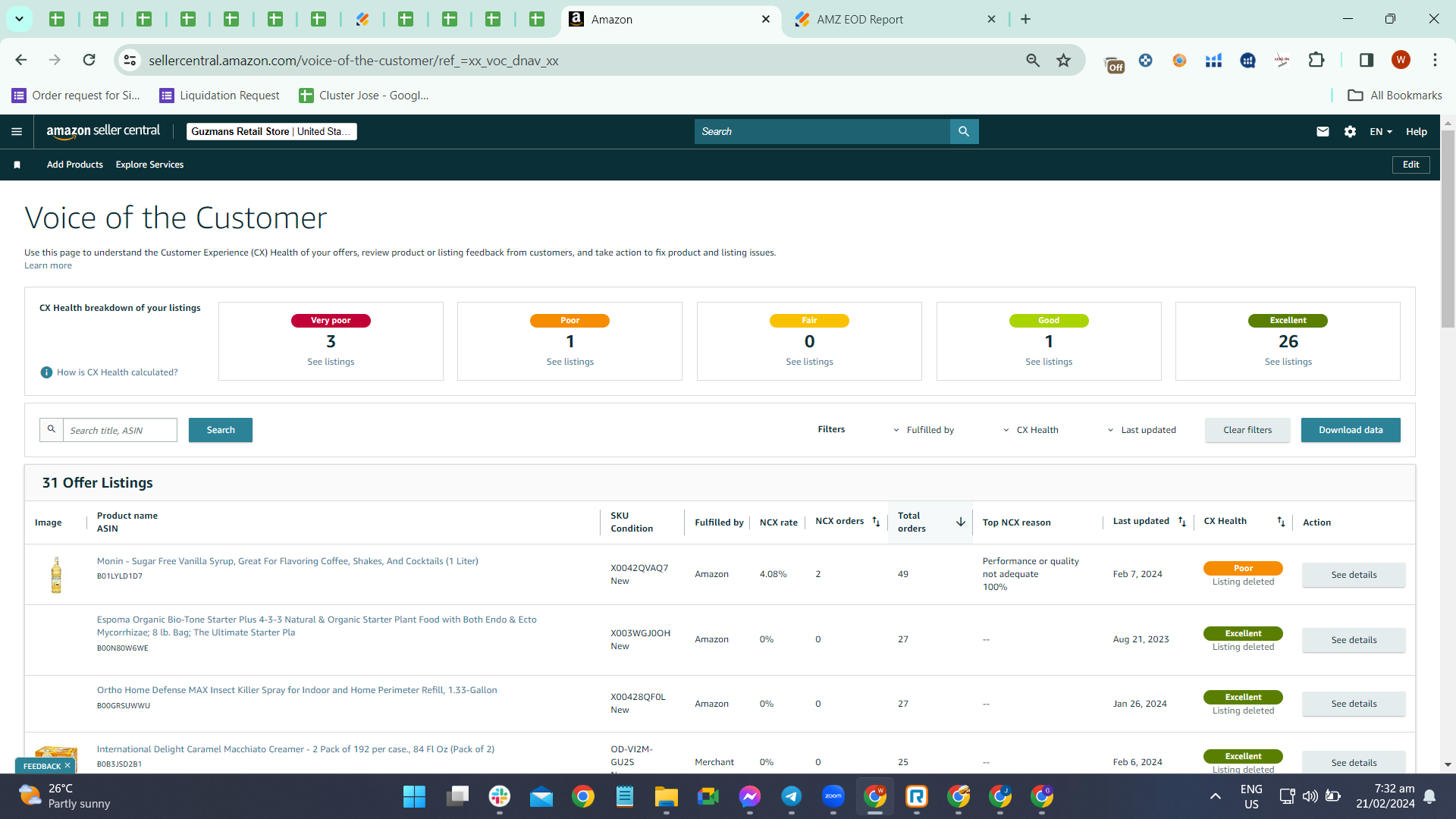Image resolution: width=1456 pixels, height=819 pixels.
Task: Open the Liquidation Request bookmark
Action: point(219,96)
